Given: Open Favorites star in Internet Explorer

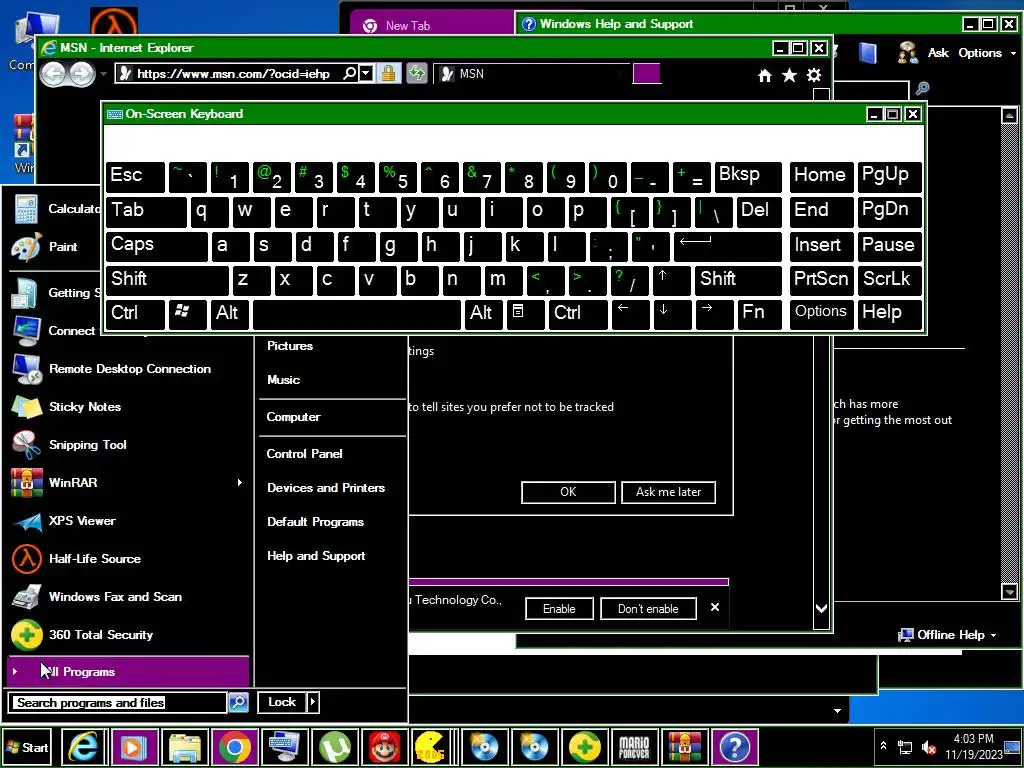Looking at the screenshot, I should click(x=789, y=75).
